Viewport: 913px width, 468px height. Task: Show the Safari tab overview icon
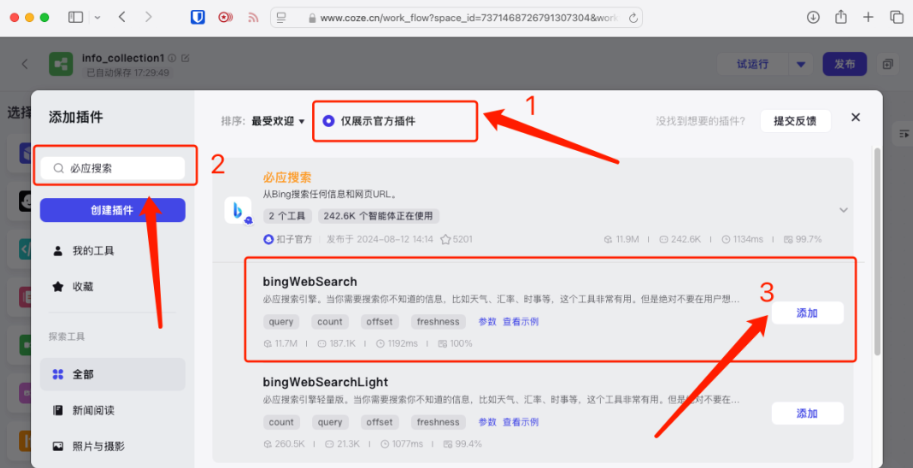tap(897, 17)
